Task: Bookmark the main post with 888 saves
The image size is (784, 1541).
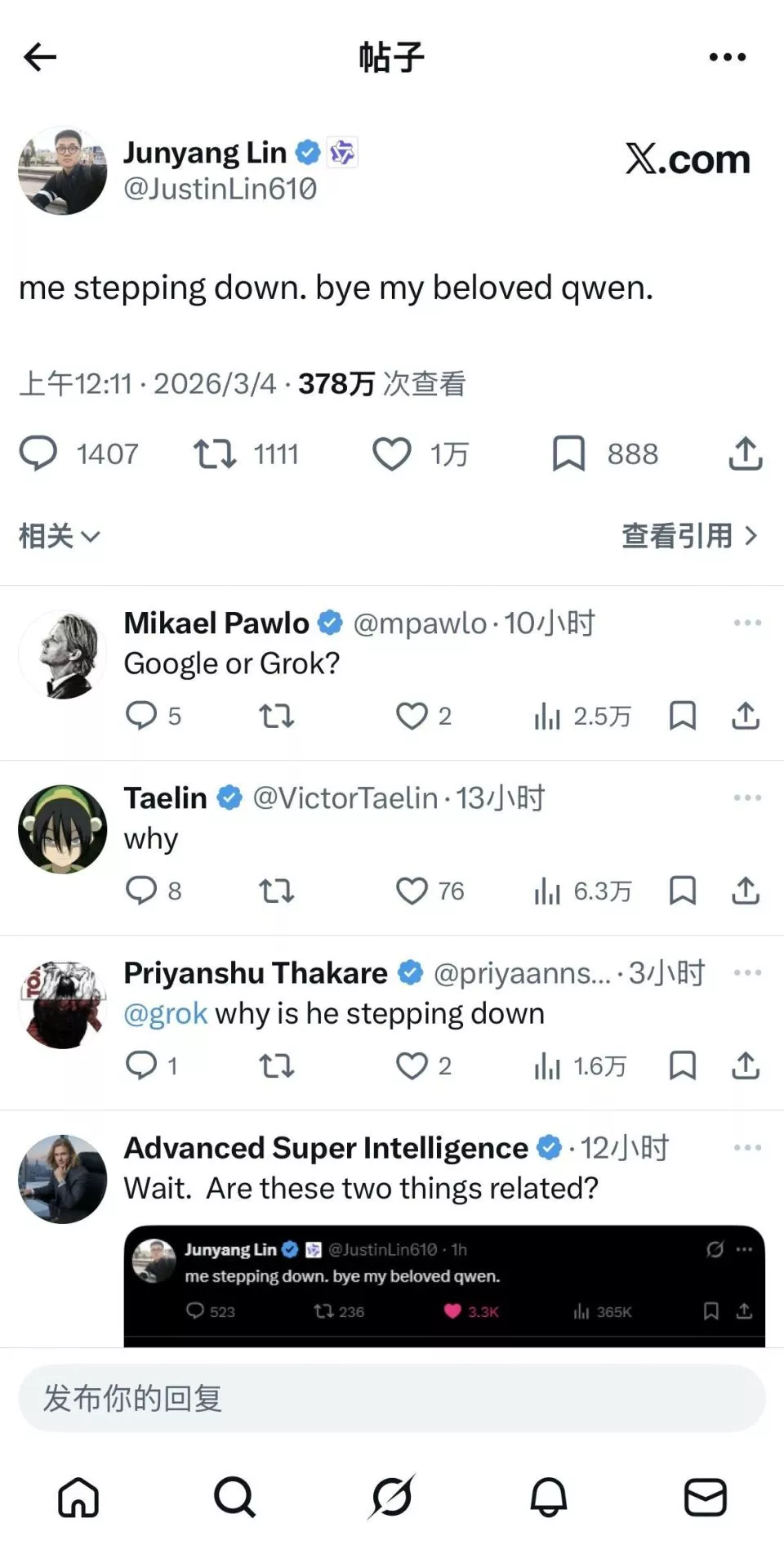Action: [x=568, y=453]
